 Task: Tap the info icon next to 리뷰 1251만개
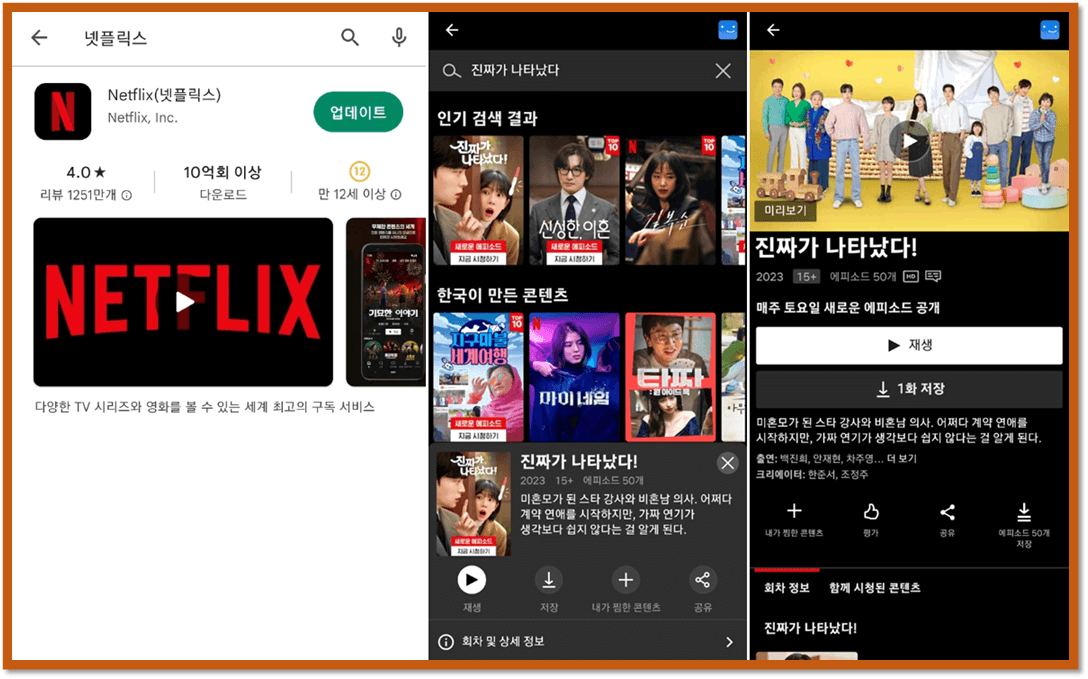pyautogui.click(x=127, y=196)
